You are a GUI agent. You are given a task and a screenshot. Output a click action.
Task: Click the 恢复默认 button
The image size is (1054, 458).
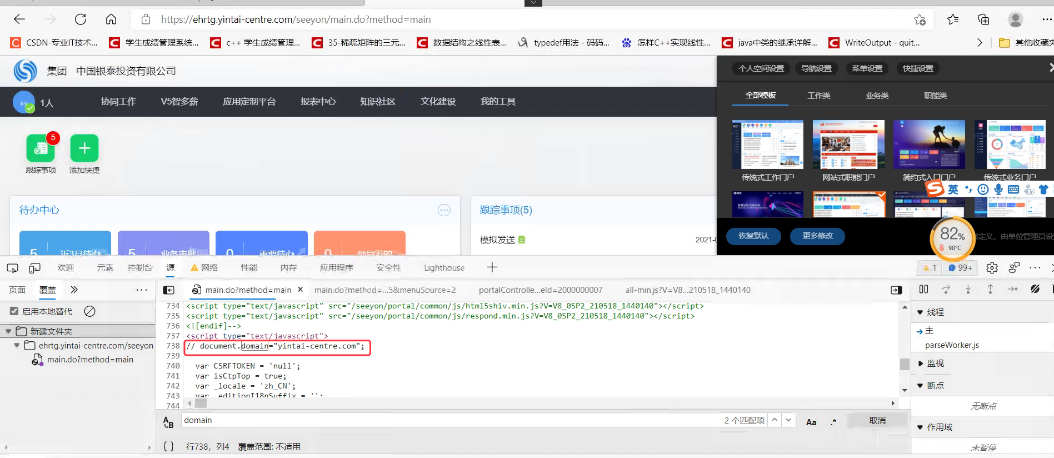(x=753, y=236)
